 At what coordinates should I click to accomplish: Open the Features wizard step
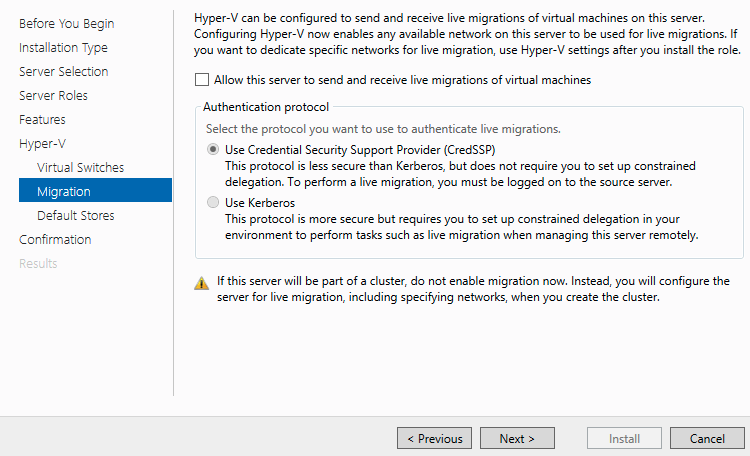point(42,119)
